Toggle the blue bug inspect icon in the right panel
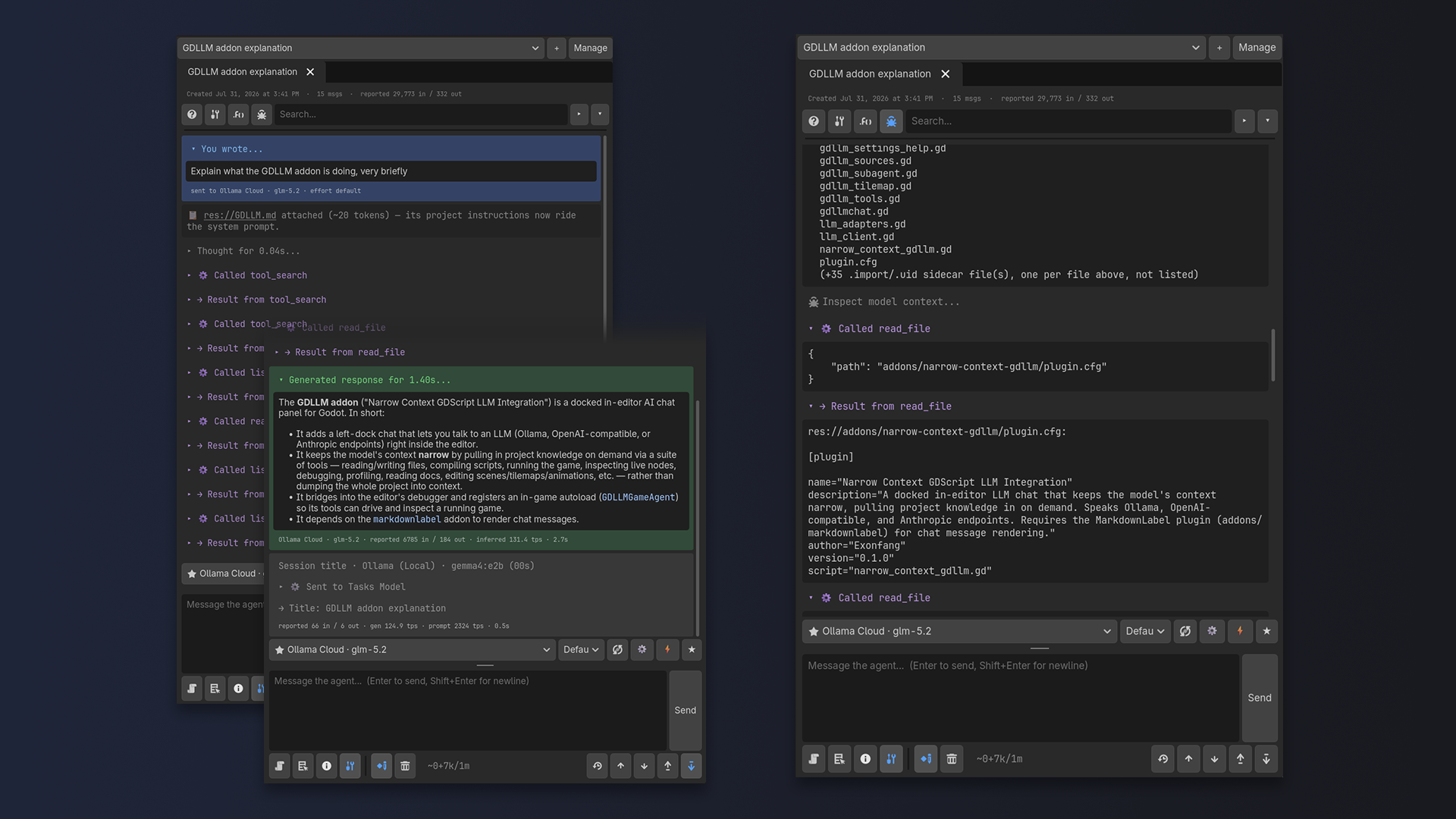 point(891,121)
